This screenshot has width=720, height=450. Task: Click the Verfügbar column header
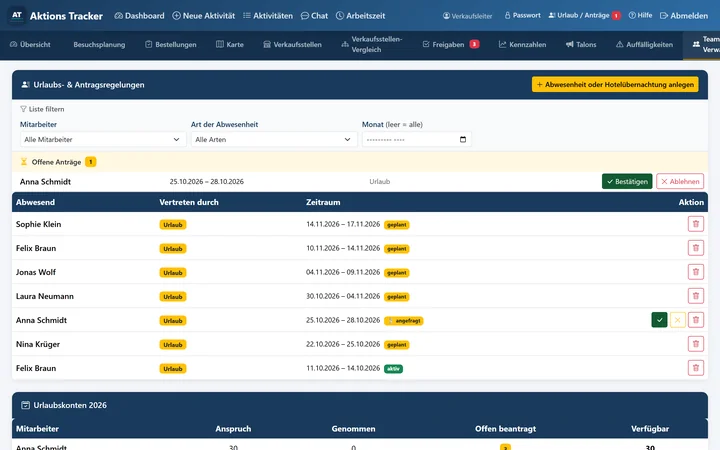click(650, 428)
